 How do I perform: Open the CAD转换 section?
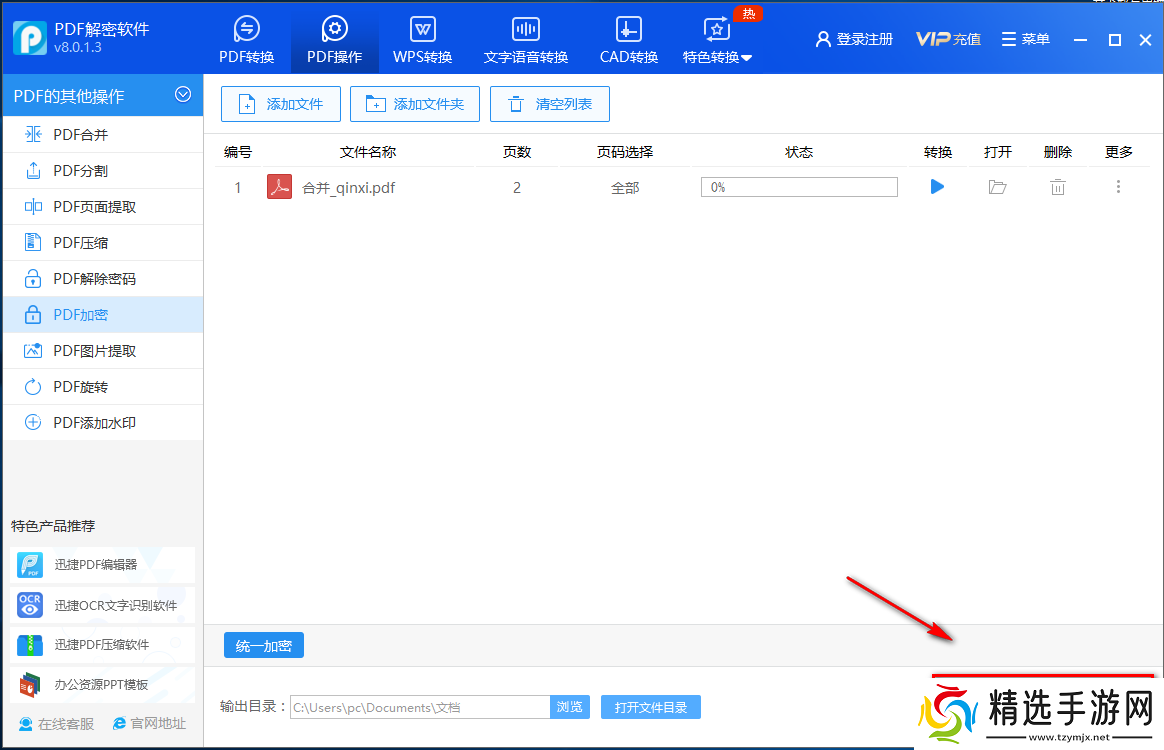(x=628, y=38)
